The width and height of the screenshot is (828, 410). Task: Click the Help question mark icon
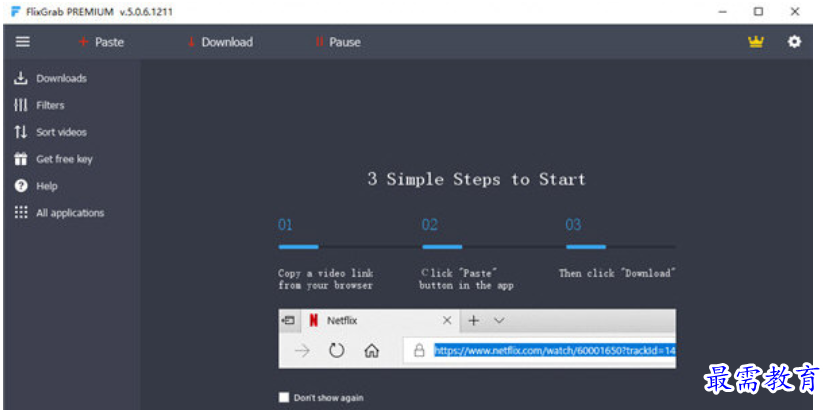tap(21, 186)
